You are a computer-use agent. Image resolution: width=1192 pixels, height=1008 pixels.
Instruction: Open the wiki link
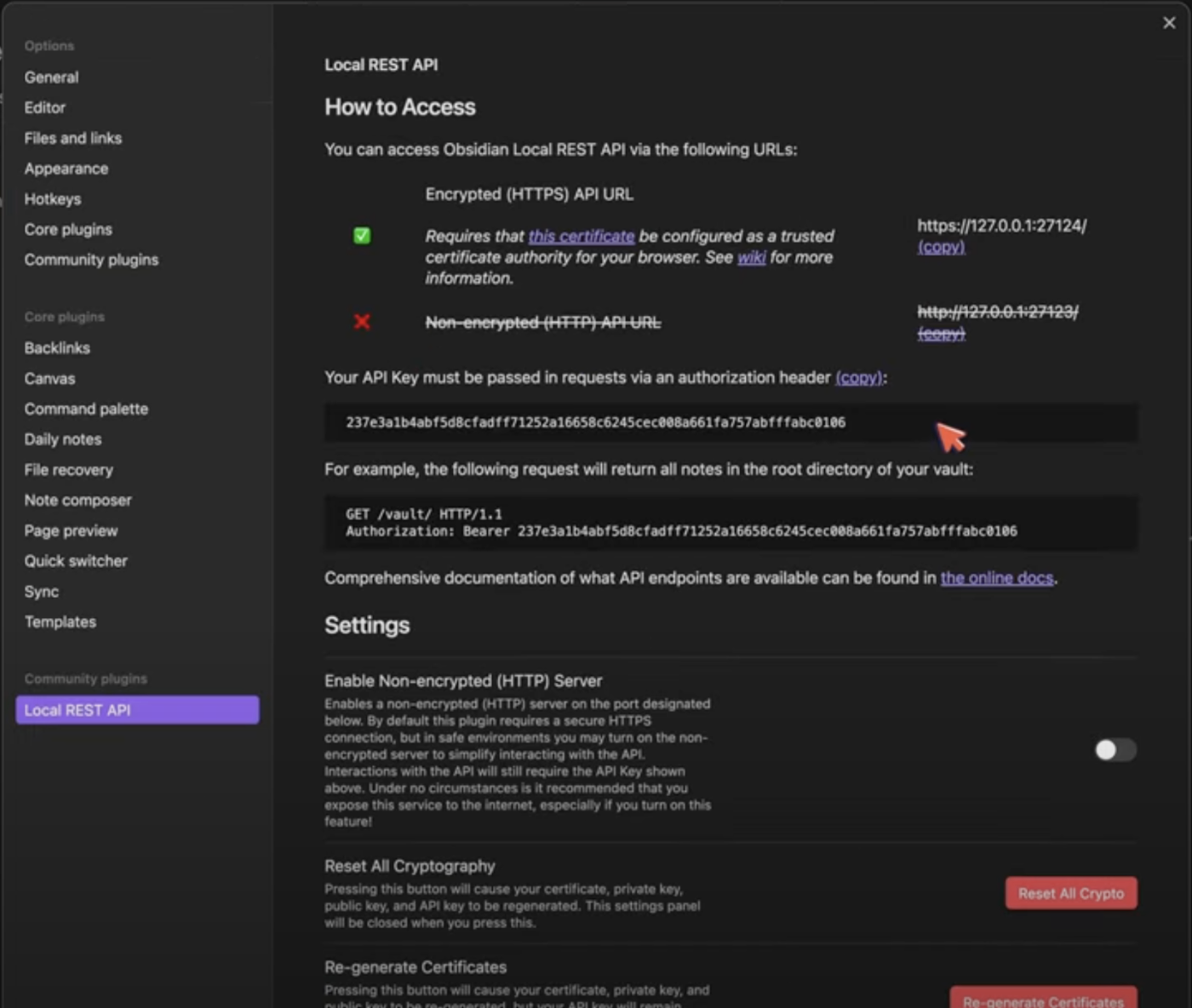[x=751, y=257]
